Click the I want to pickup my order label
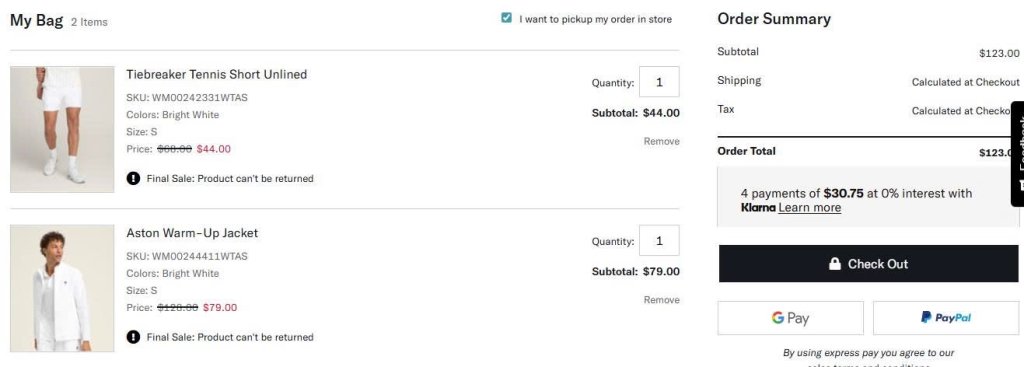The width and height of the screenshot is (1024, 367). coord(596,19)
